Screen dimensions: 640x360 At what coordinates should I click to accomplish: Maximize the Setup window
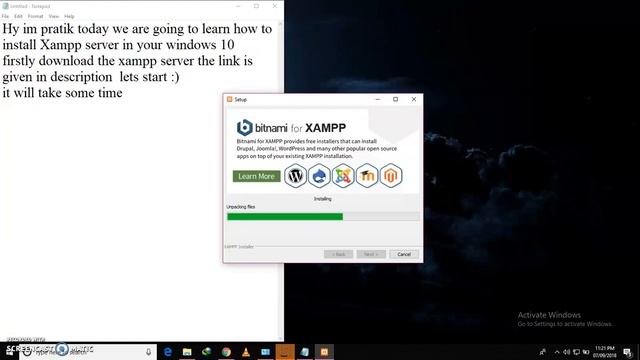point(396,99)
